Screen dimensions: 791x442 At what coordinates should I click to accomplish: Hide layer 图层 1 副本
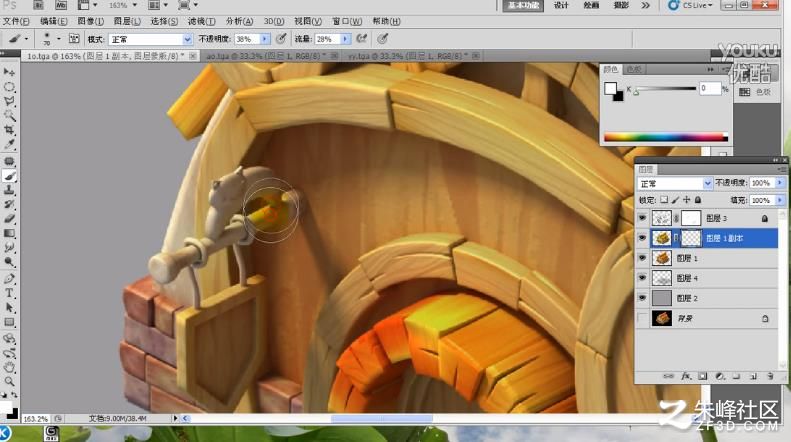coord(642,238)
